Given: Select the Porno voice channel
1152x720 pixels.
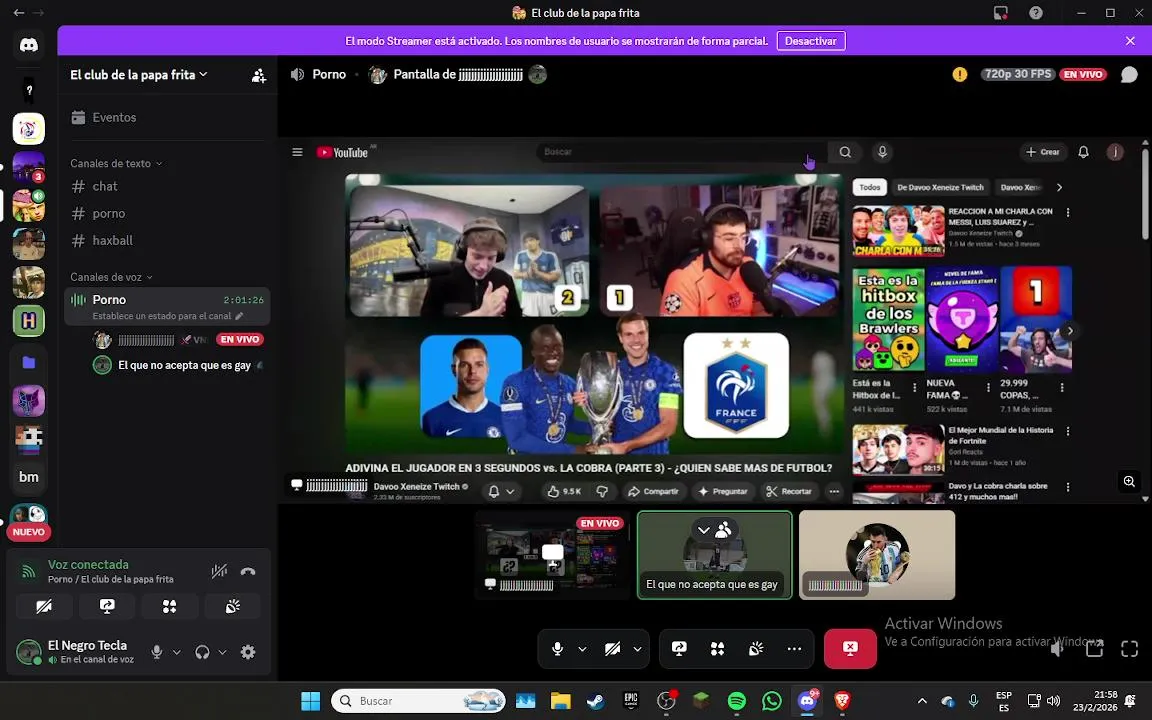Looking at the screenshot, I should [x=168, y=306].
